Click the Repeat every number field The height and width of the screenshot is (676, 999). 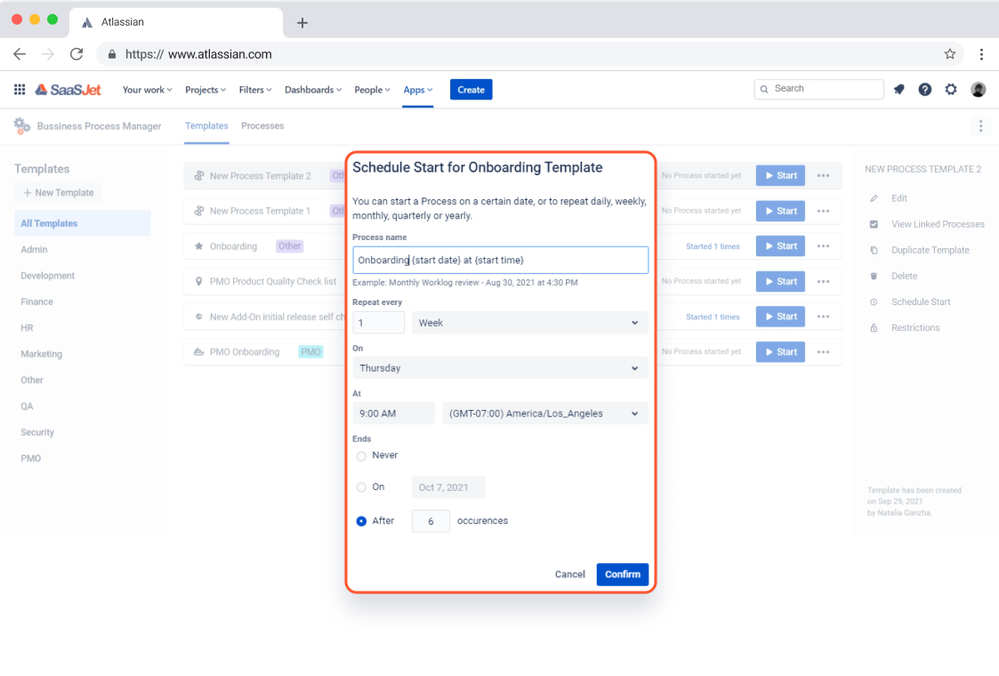tap(378, 323)
